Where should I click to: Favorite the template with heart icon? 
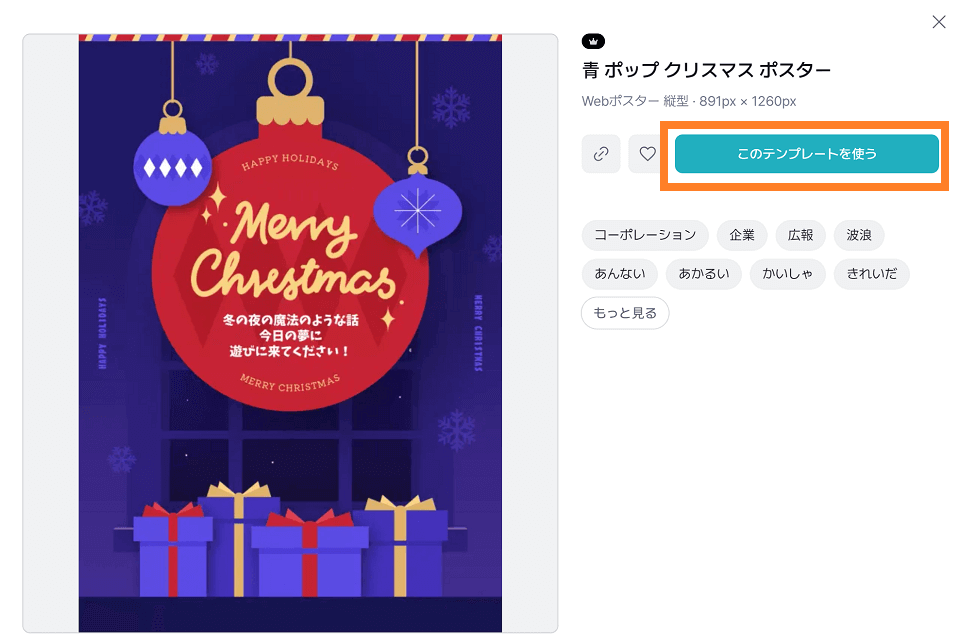647,154
